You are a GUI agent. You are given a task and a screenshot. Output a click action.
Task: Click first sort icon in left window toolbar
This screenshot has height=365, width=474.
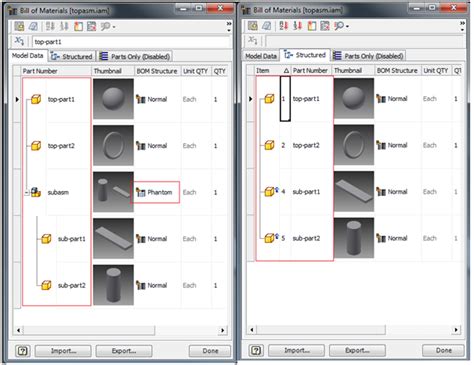(50, 26)
